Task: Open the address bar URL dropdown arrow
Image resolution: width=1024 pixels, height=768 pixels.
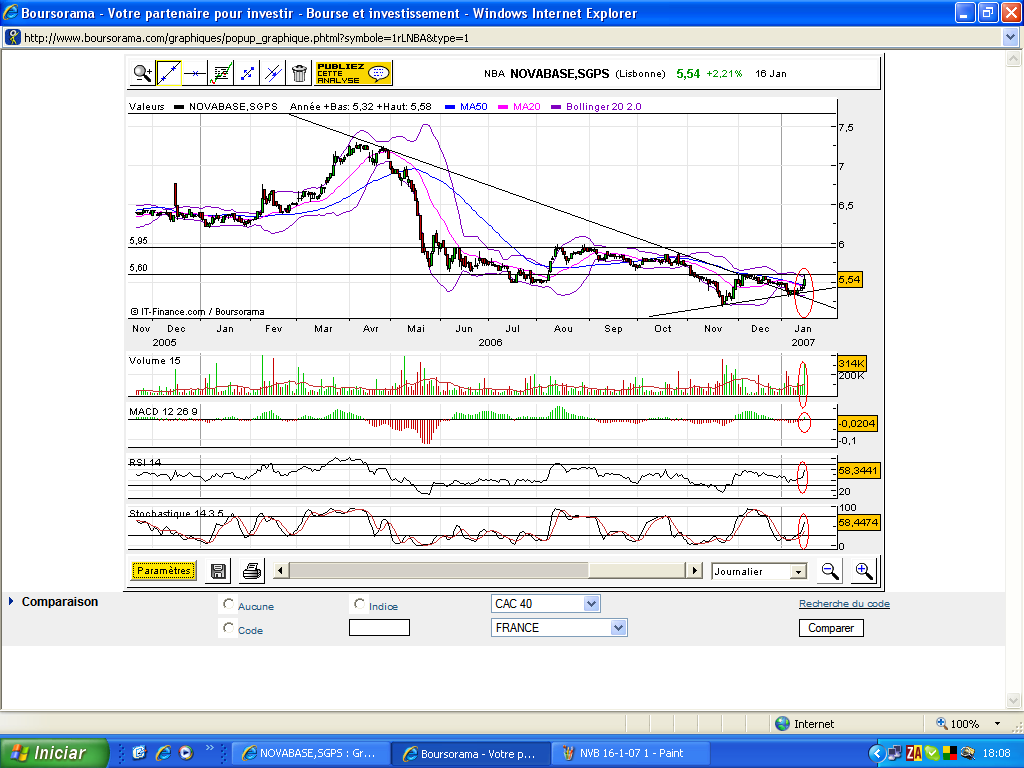Action: click(x=1012, y=38)
